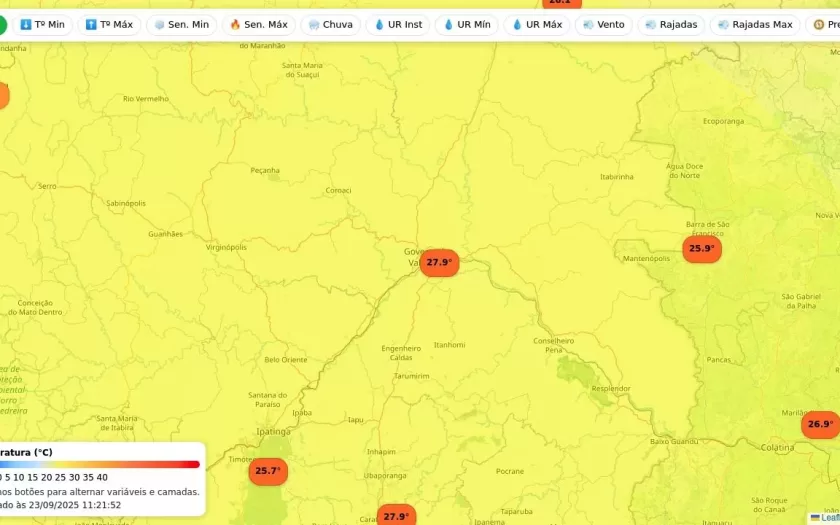Enable the Sen. Máx layer button
This screenshot has width=840, height=525.
pyautogui.click(x=258, y=25)
